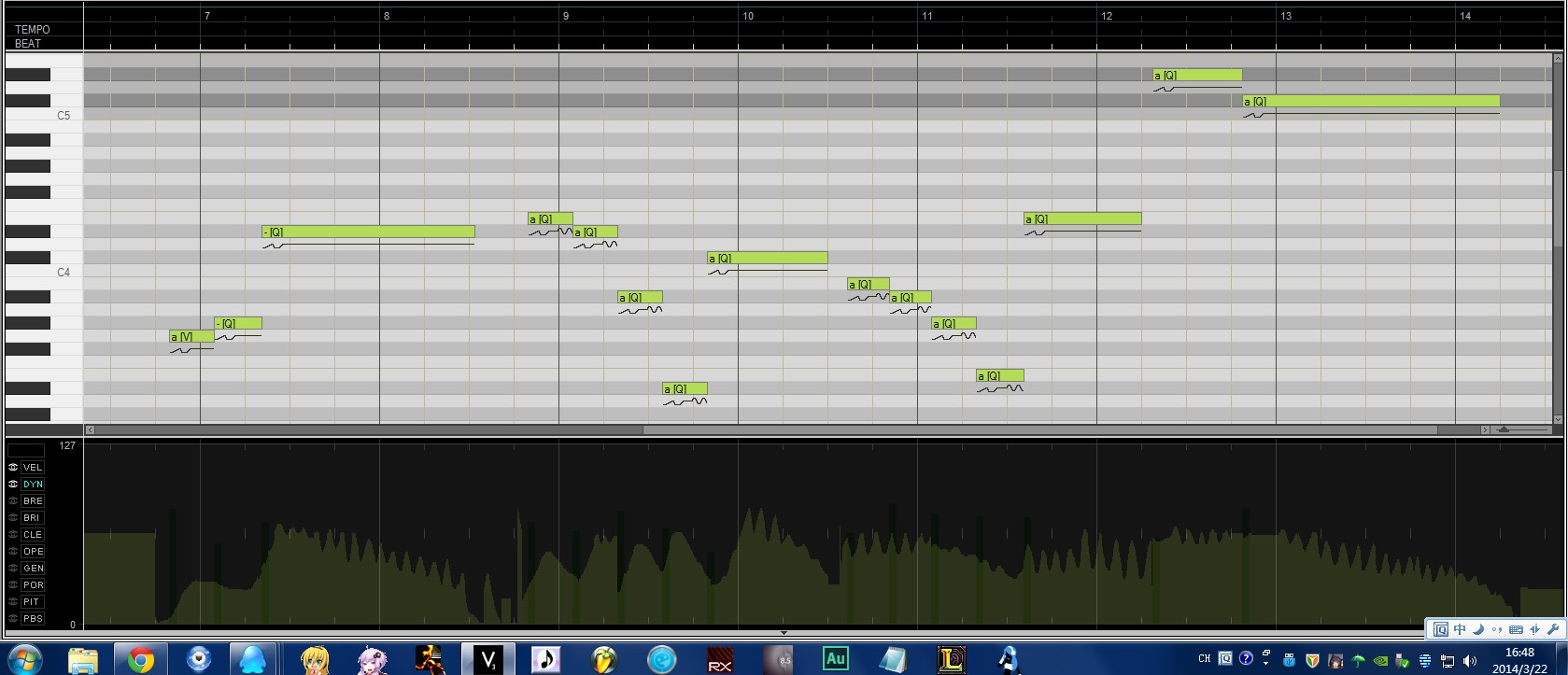Select the PIT control parameter

click(33, 601)
